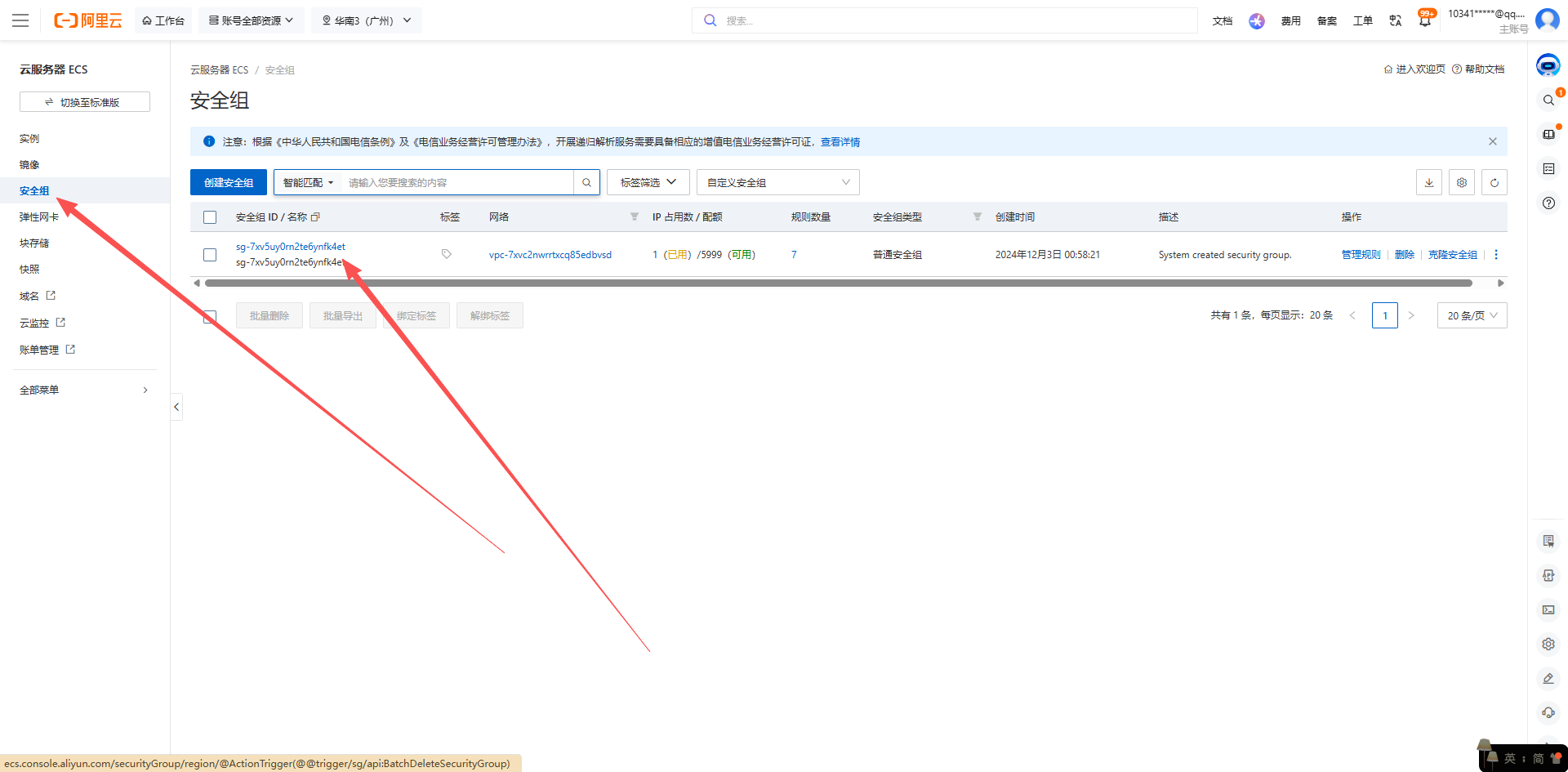
Task: Open the custom security group dropdown
Action: pyautogui.click(x=778, y=182)
